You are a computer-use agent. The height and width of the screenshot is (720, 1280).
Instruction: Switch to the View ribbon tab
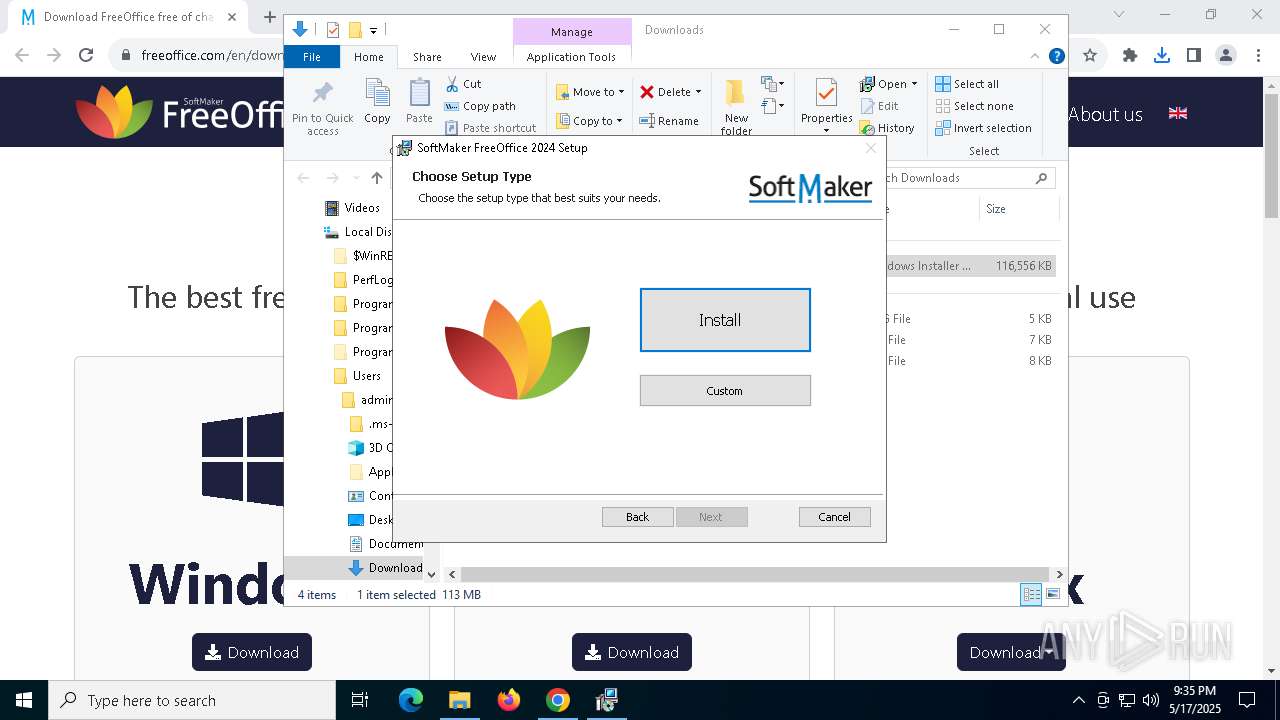click(483, 57)
